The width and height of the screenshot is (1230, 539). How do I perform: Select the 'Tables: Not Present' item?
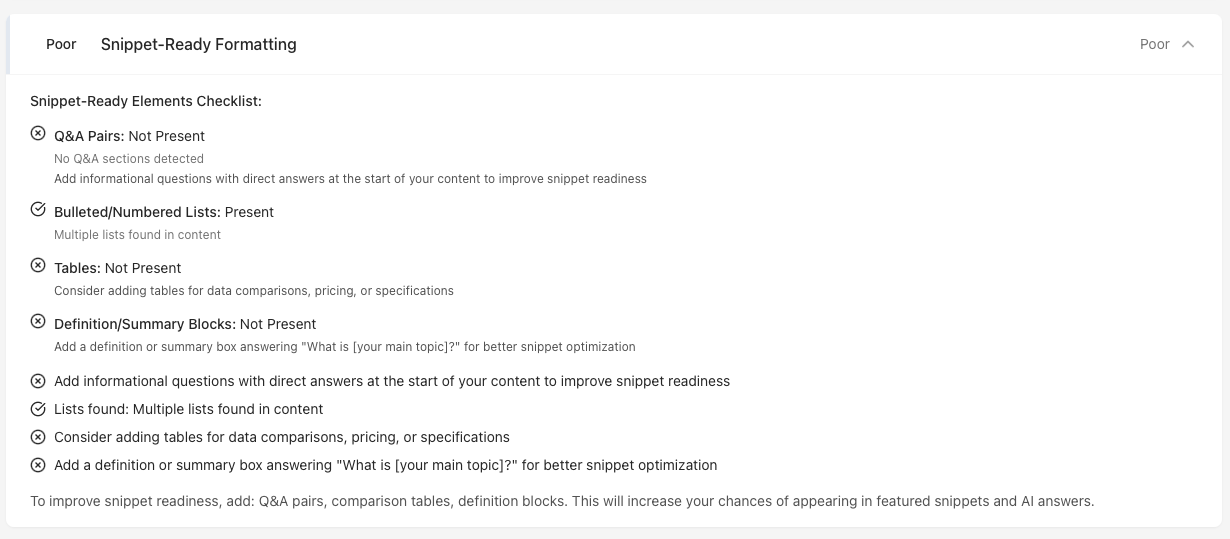[118, 268]
